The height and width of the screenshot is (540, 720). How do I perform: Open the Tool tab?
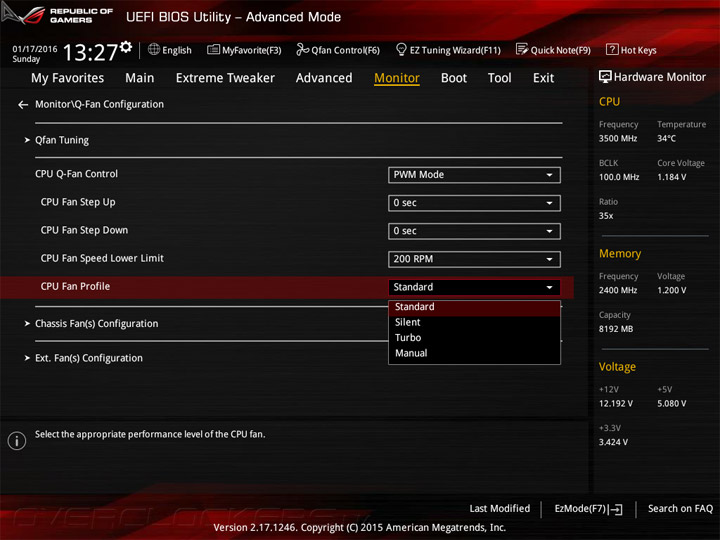pos(499,78)
